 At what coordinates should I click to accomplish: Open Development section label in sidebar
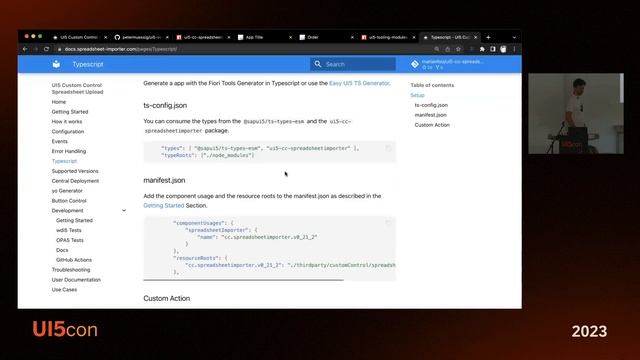tap(67, 210)
